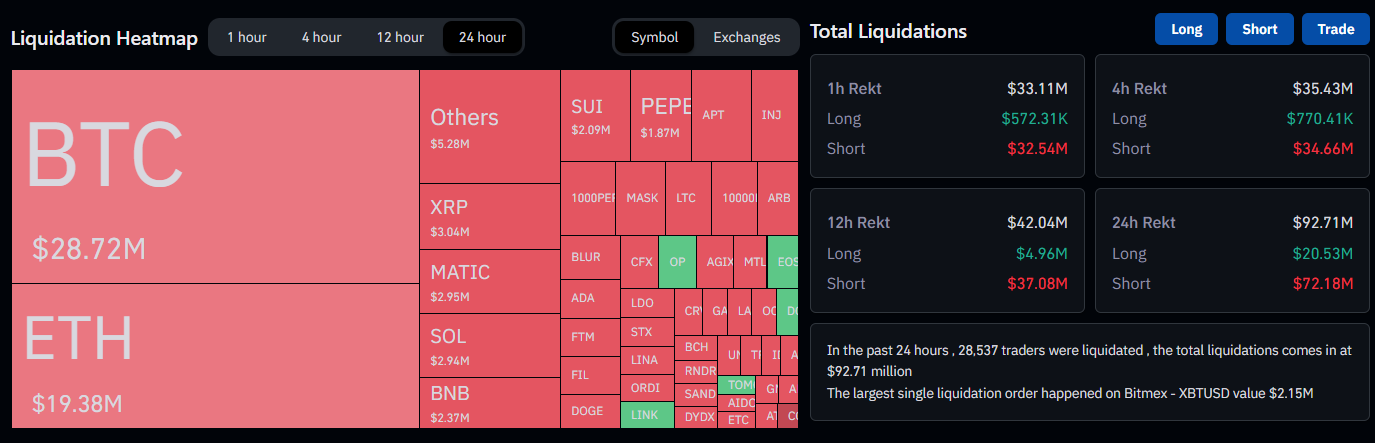The width and height of the screenshot is (1375, 443).
Task: Click the green OP tile
Action: (677, 262)
